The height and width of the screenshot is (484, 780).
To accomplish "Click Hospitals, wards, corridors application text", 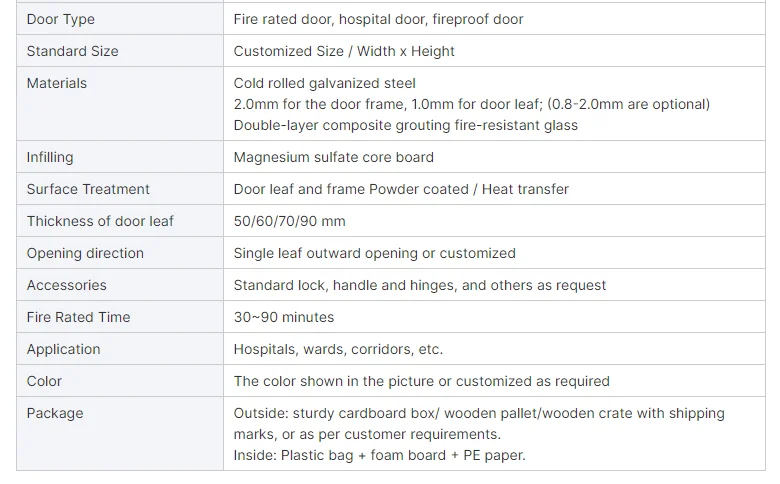I will [338, 349].
